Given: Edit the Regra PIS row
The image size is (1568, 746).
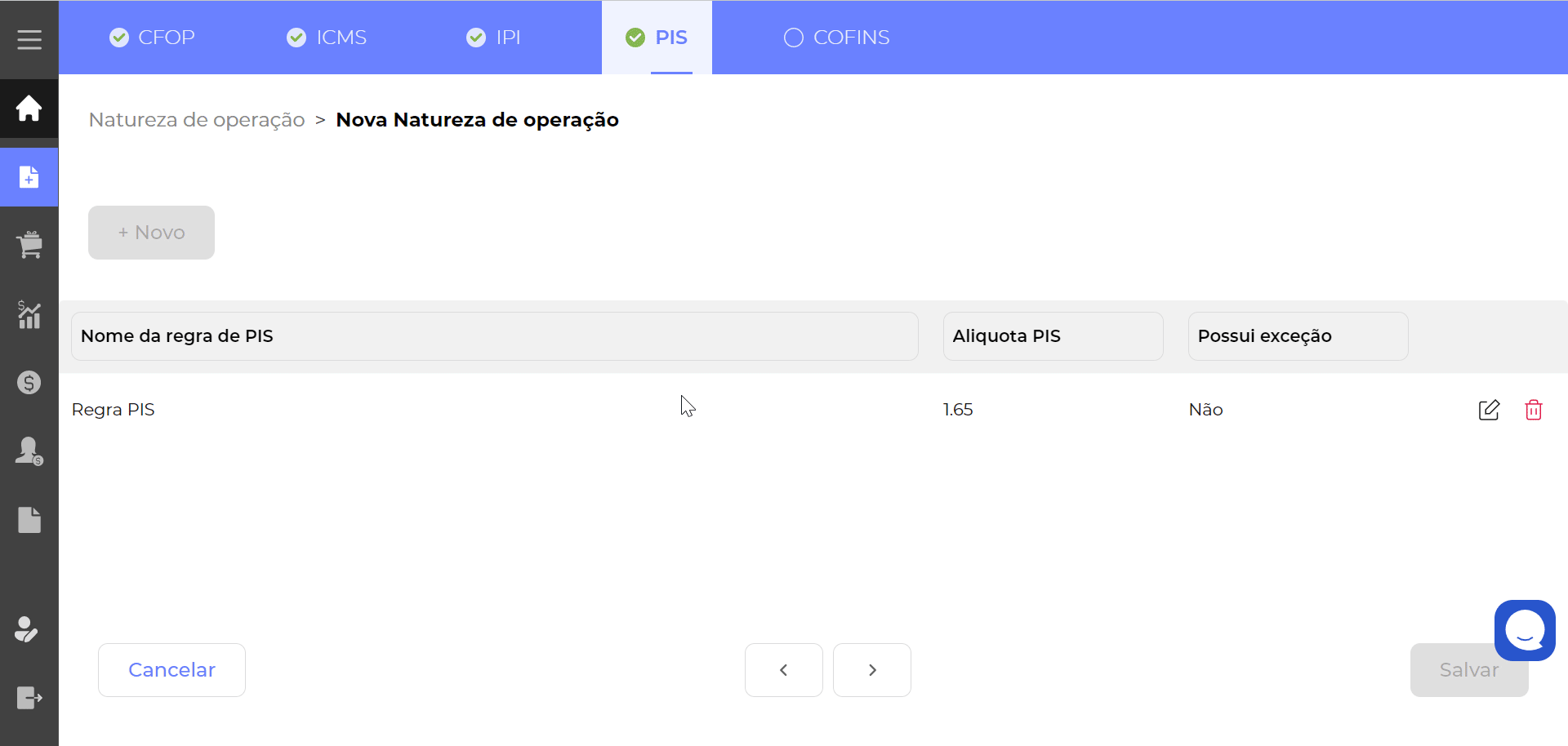Looking at the screenshot, I should 1489,410.
